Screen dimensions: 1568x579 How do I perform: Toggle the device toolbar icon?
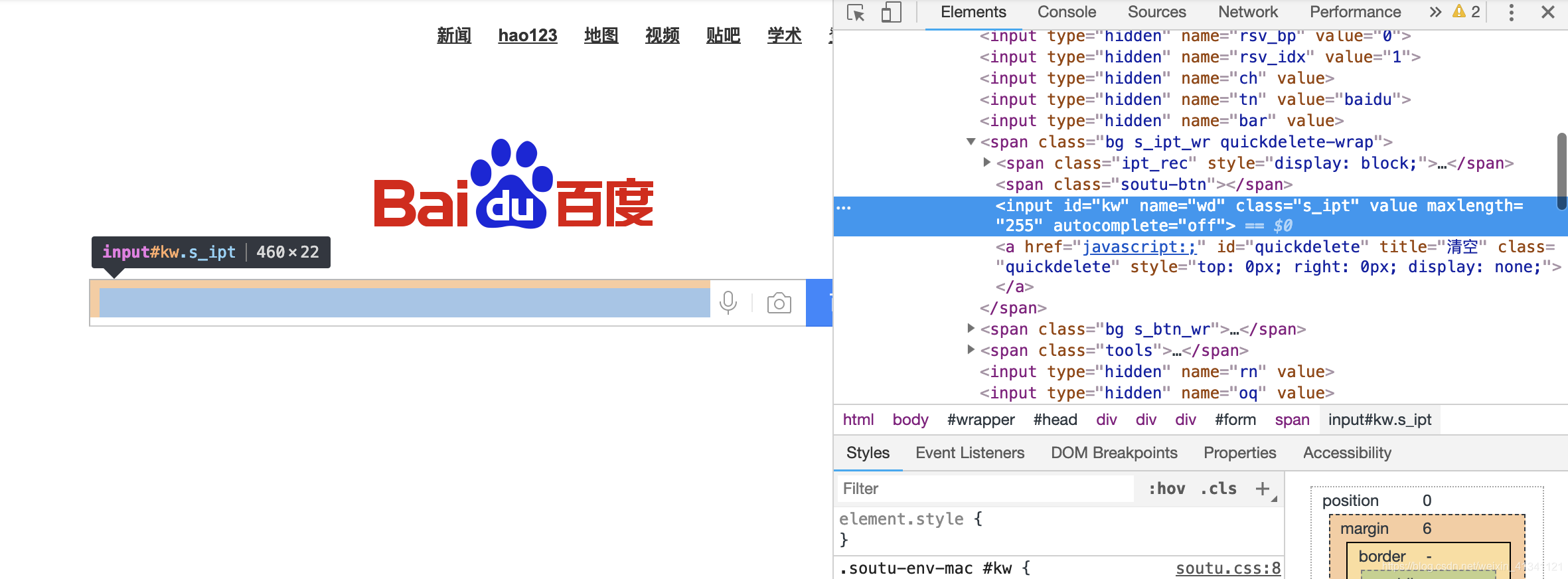tap(891, 13)
